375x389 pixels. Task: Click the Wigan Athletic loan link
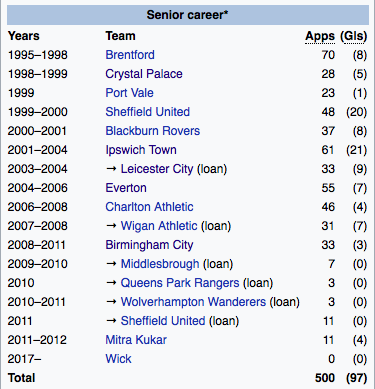159,226
